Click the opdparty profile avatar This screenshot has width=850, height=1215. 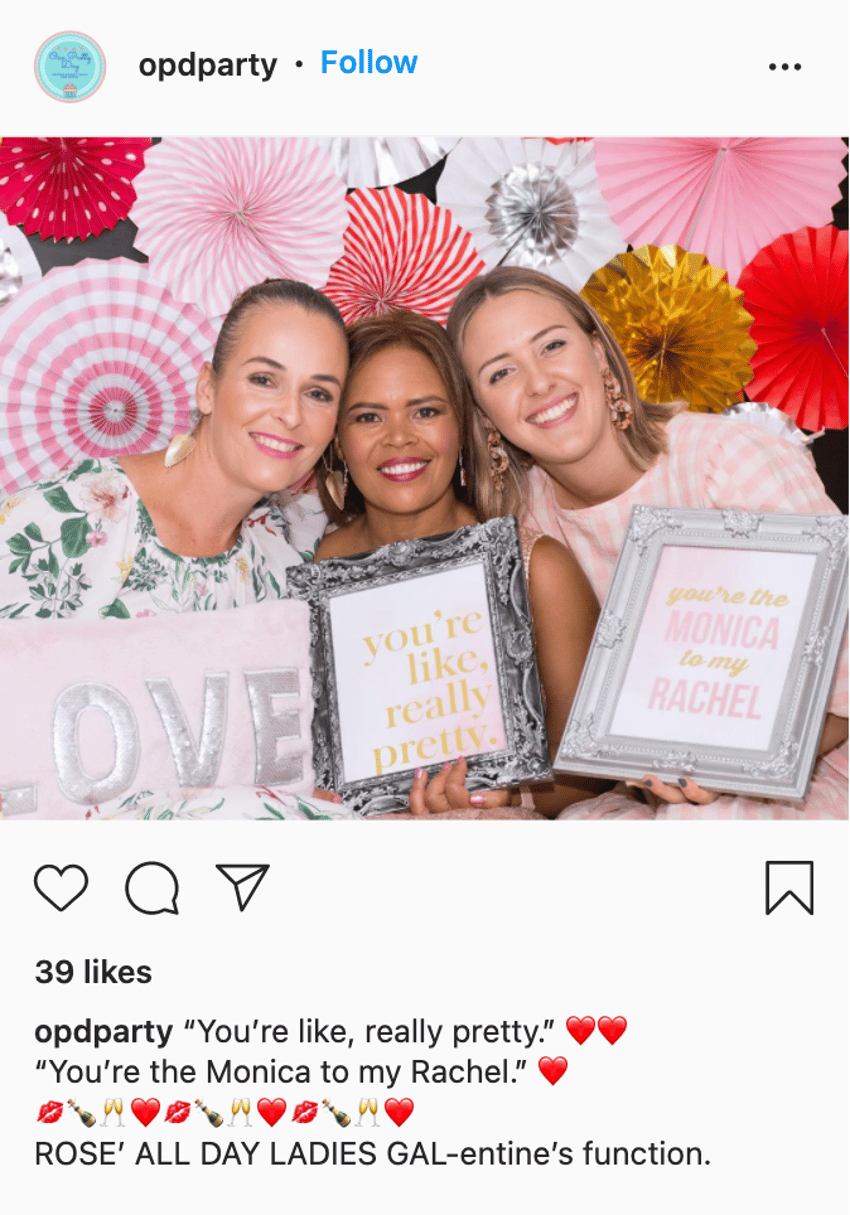point(70,66)
